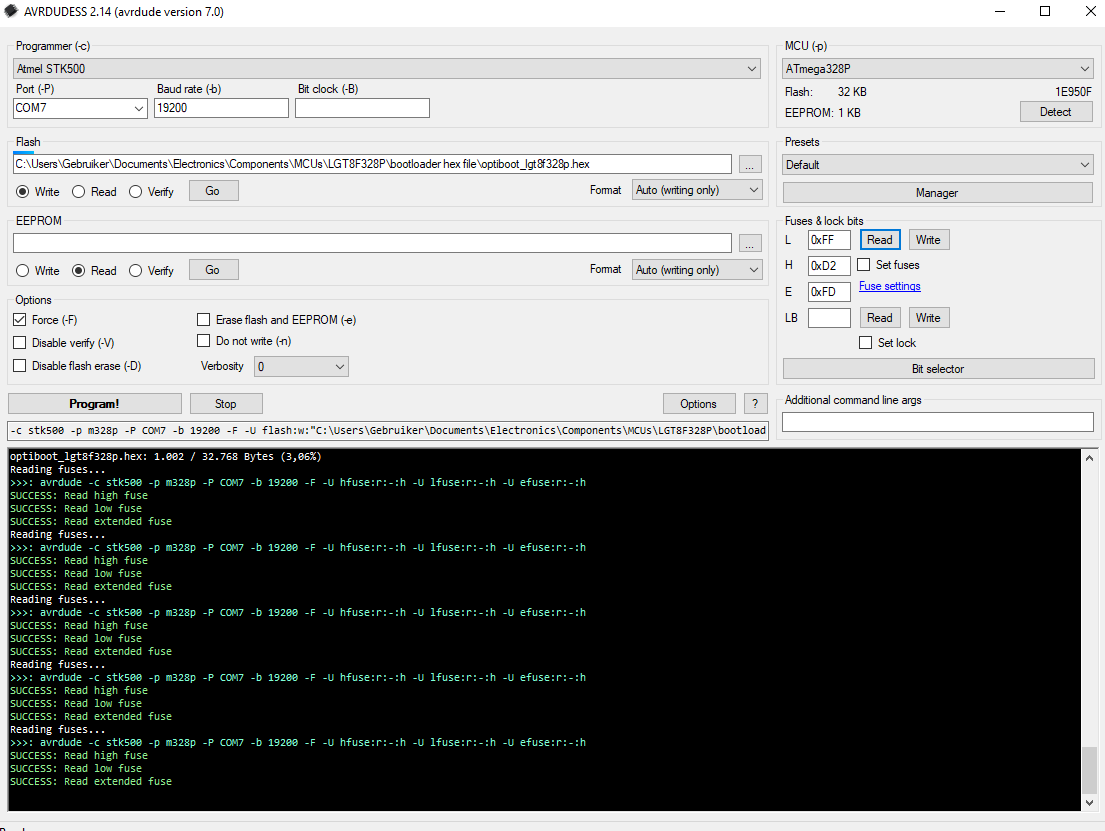This screenshot has width=1105, height=831.
Task: Enable the Set lock checkbox
Action: pyautogui.click(x=866, y=343)
